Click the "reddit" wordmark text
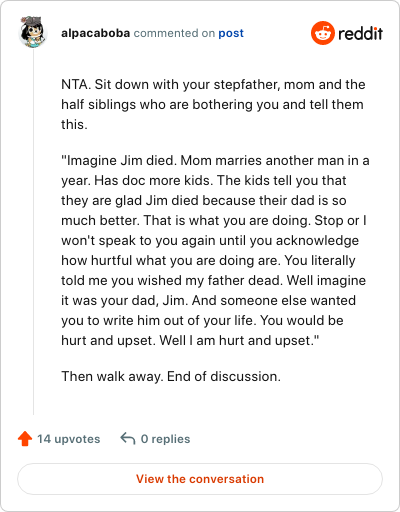Screen dimensions: 400x512 (360, 33)
